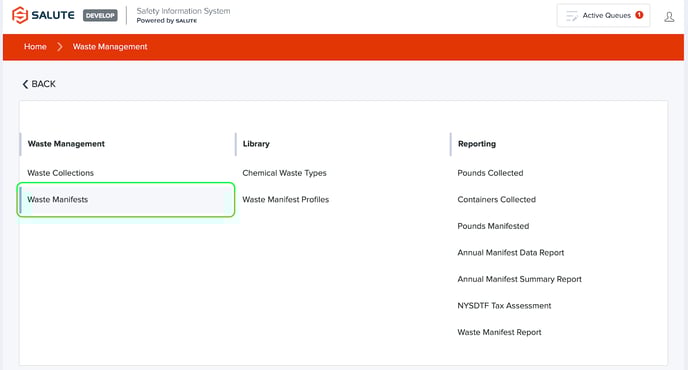Click the SALUTE logo icon
Image resolution: width=688 pixels, height=370 pixels.
20,15
